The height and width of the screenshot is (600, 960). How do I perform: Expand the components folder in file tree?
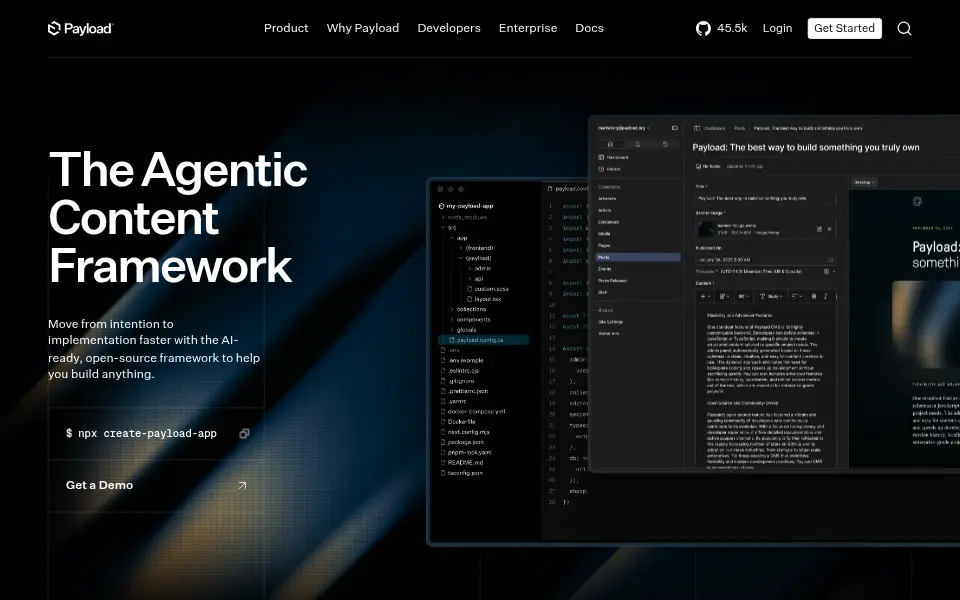473,320
